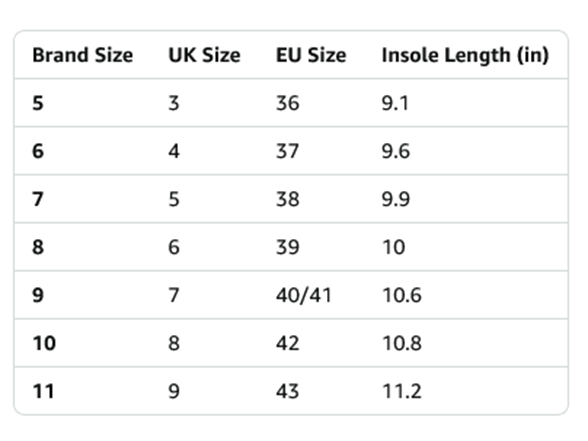Select brand size 6 row label
The image size is (588, 441).
tap(38, 151)
